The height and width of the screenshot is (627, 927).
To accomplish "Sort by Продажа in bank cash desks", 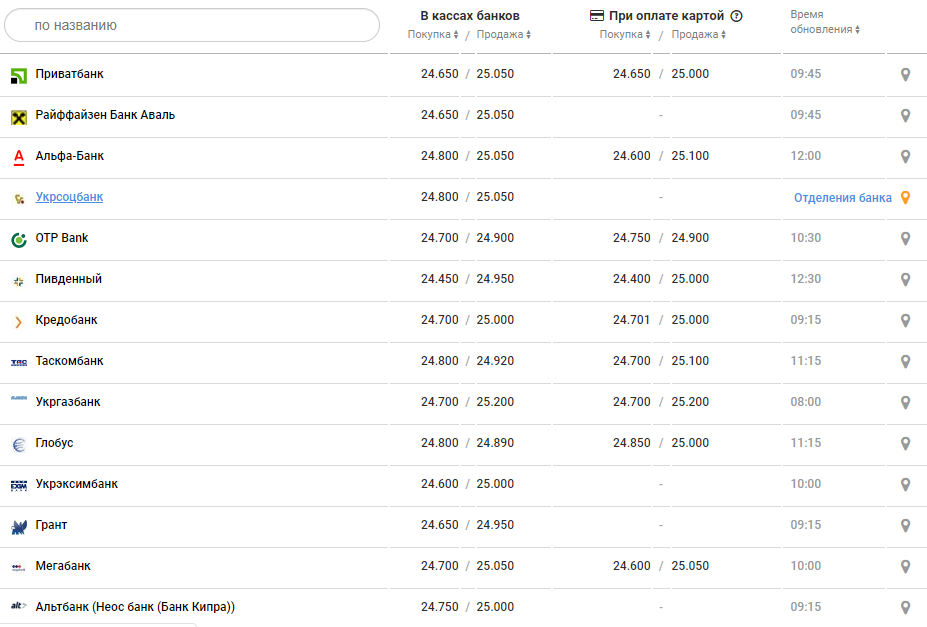I will coord(503,35).
